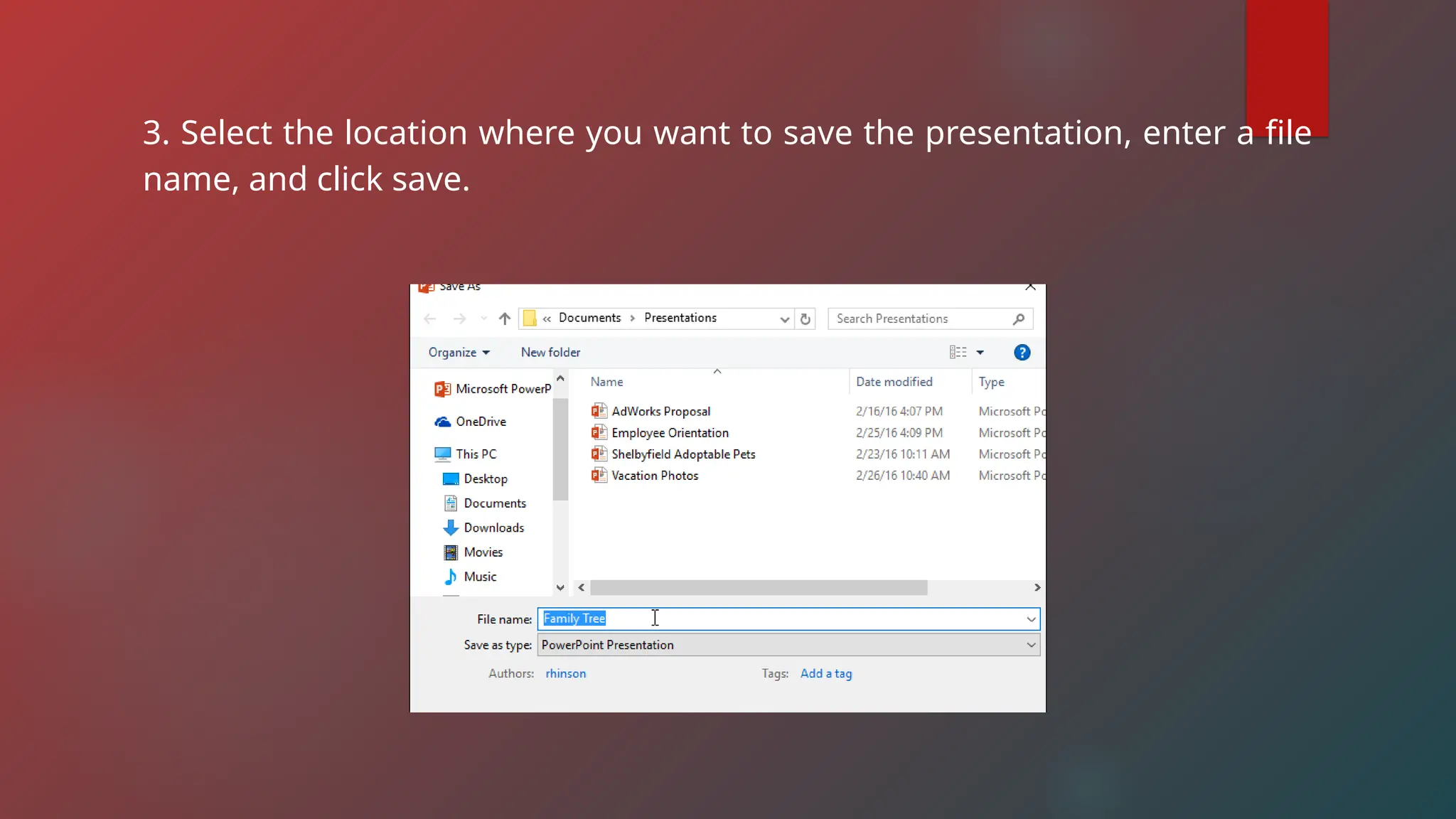Click the AdWorks Proposal PowerPoint icon
The width and height of the screenshot is (1456, 819).
point(599,411)
